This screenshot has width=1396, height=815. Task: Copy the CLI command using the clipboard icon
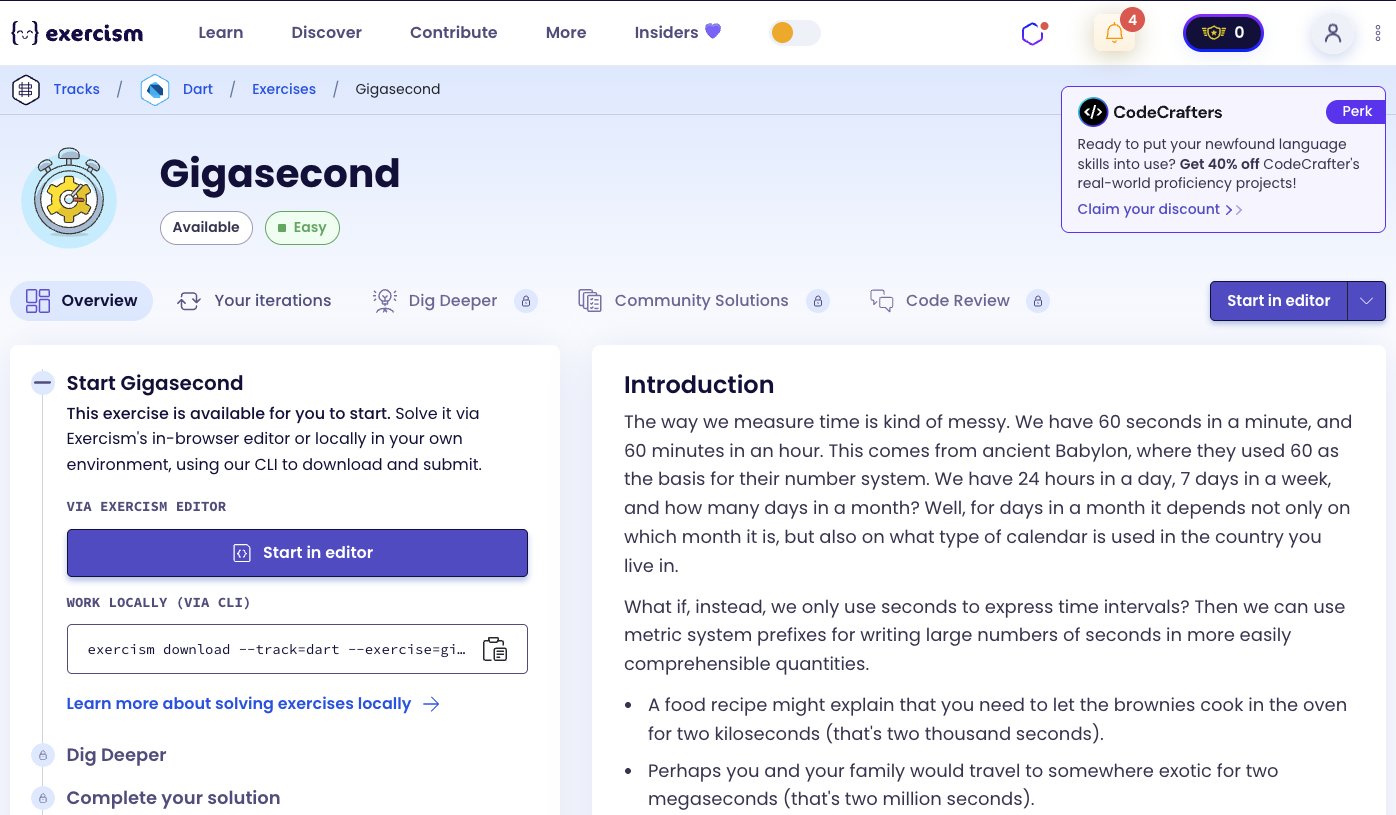[496, 649]
